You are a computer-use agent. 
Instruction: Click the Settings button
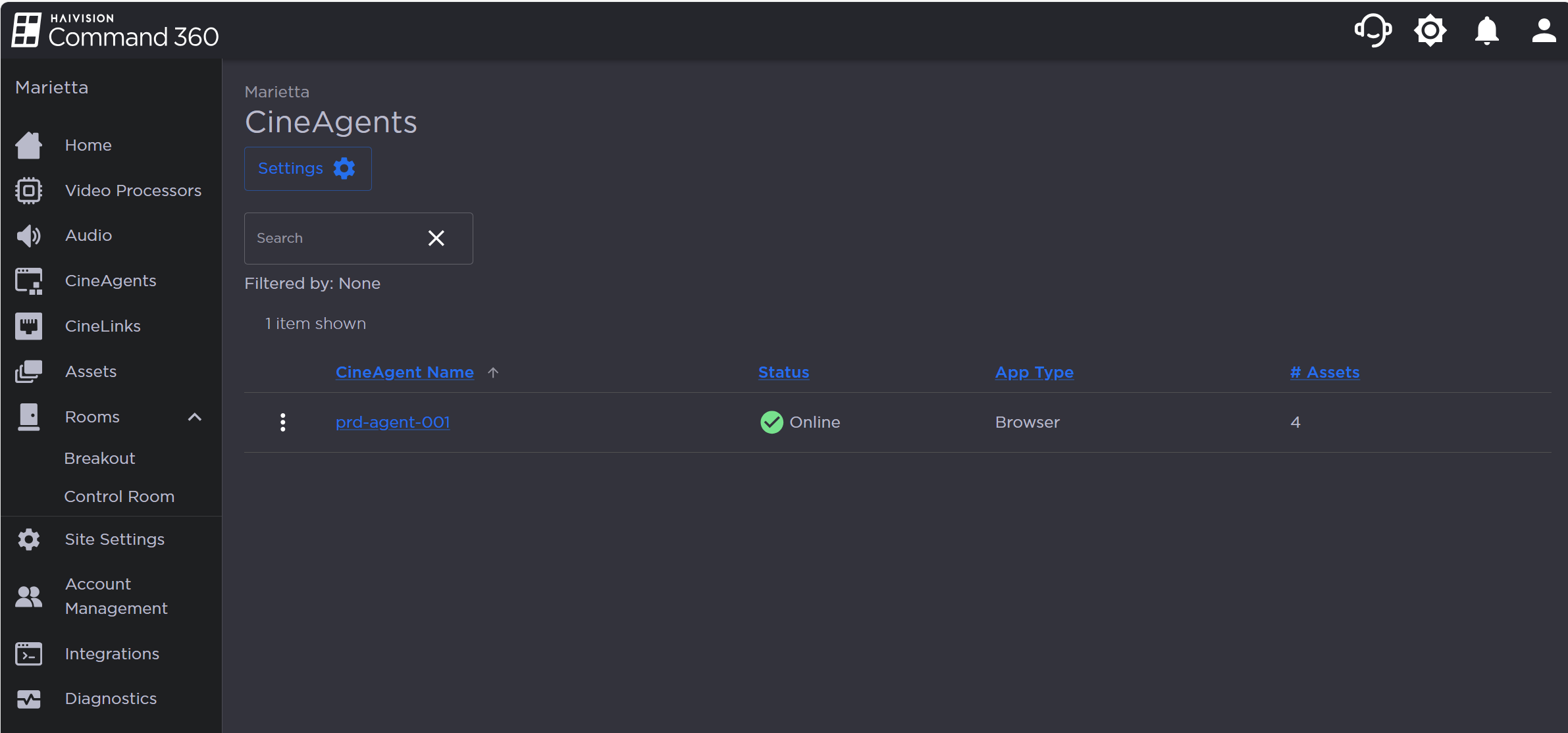[x=307, y=168]
